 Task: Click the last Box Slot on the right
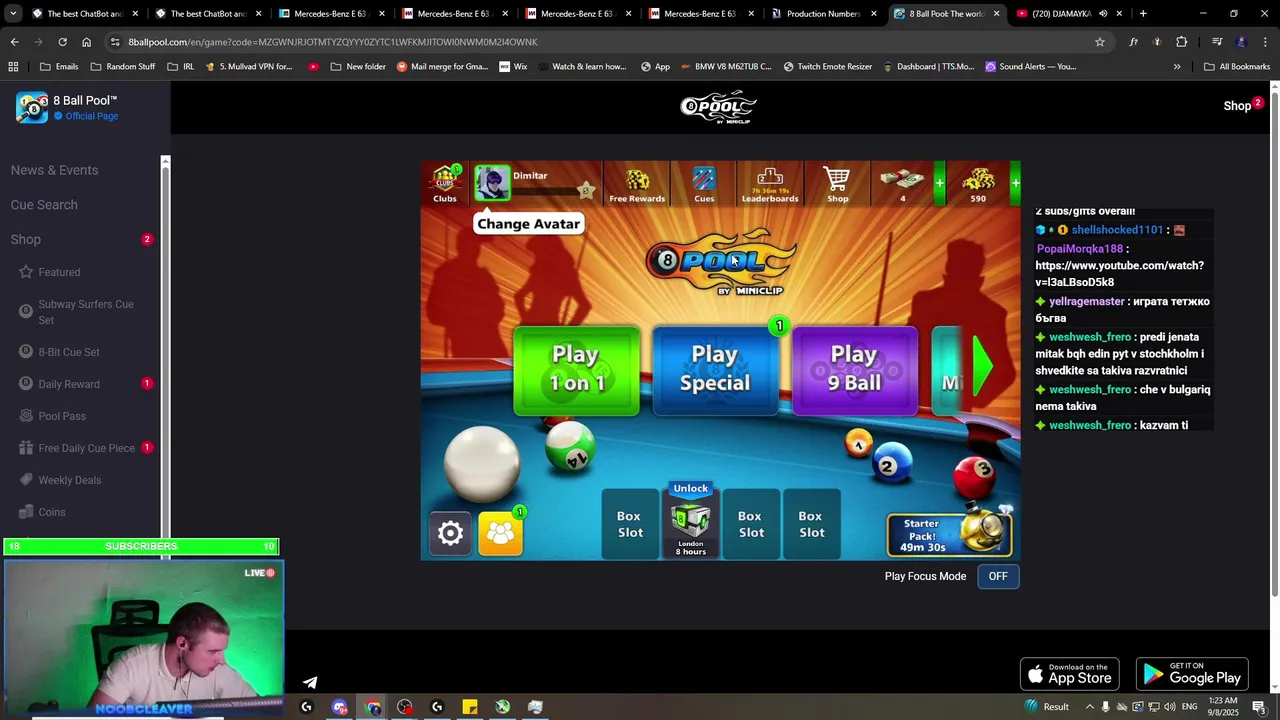point(811,524)
